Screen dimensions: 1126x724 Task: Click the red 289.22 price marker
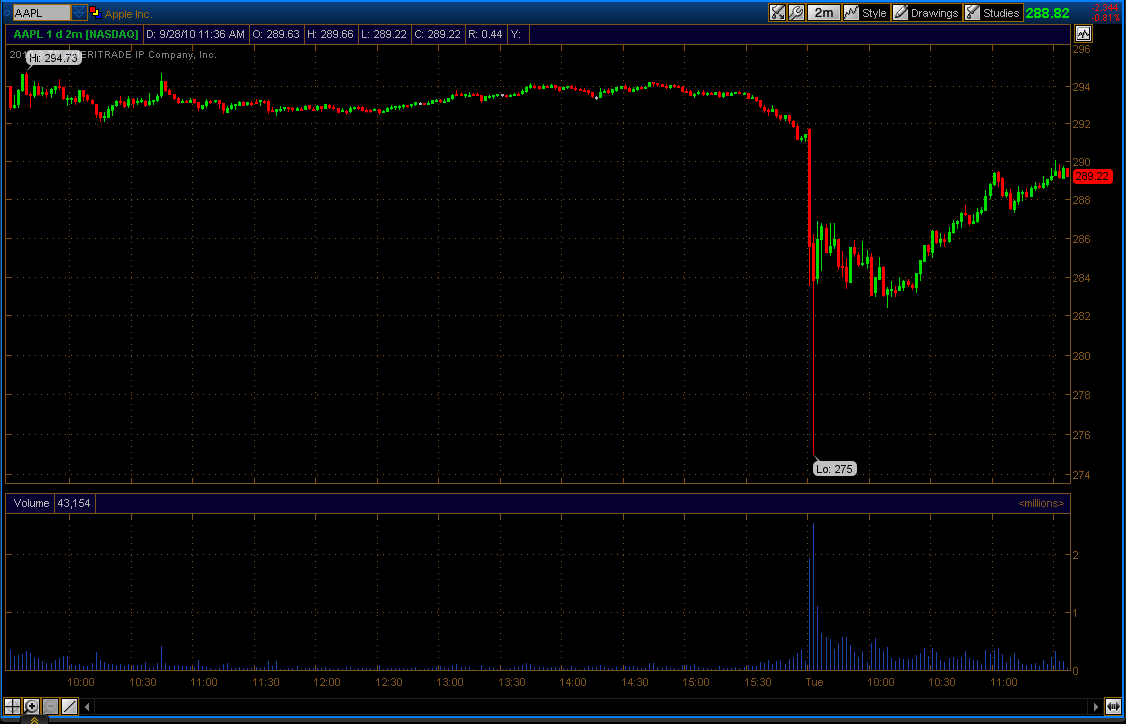point(1092,176)
